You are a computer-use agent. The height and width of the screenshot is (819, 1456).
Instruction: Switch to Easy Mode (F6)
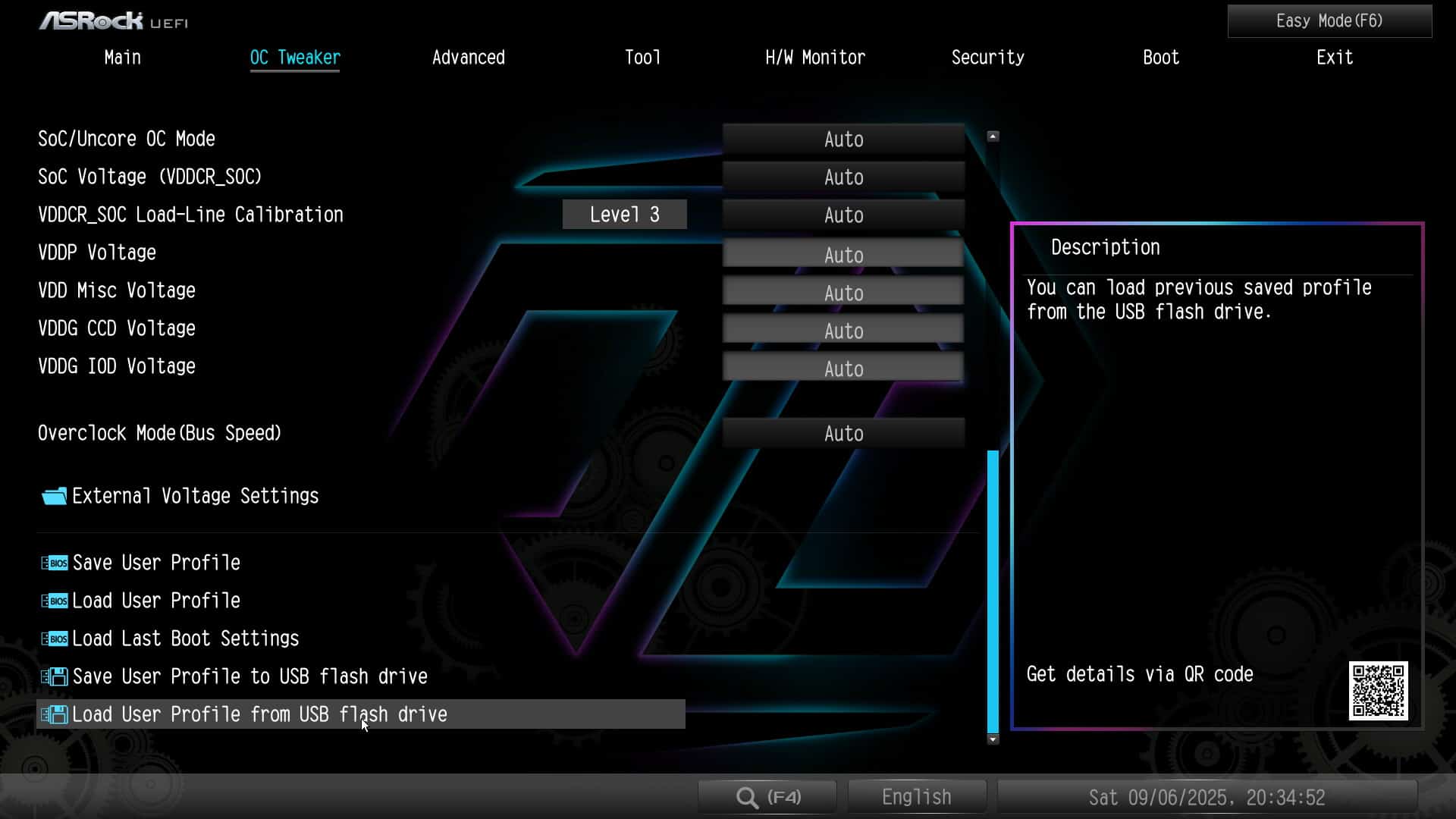(x=1329, y=21)
